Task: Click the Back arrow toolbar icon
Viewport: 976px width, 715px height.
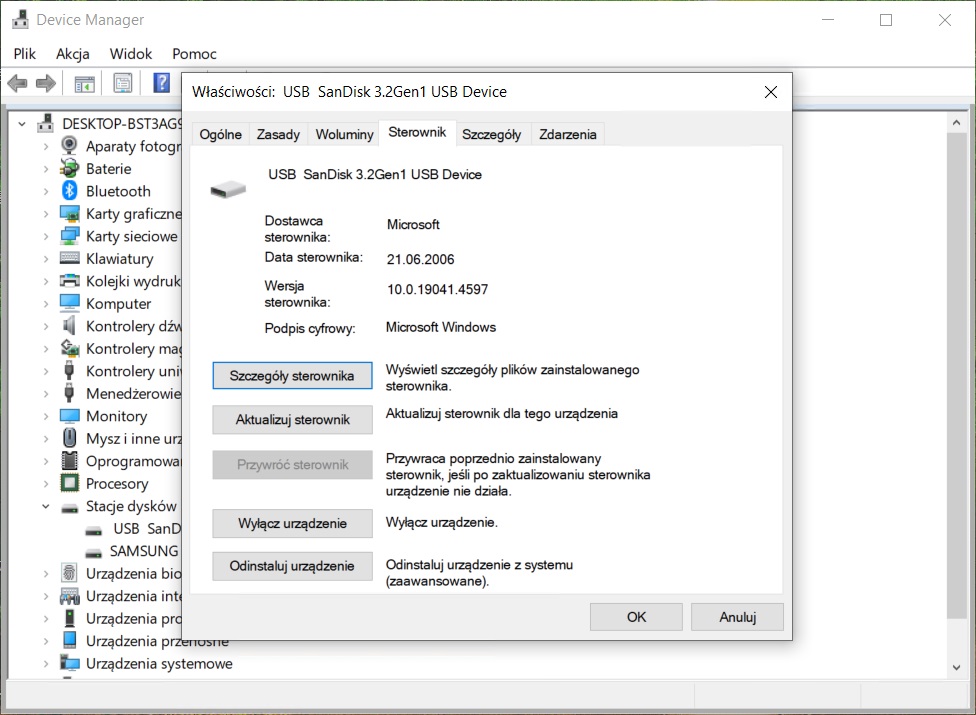Action: 17,83
